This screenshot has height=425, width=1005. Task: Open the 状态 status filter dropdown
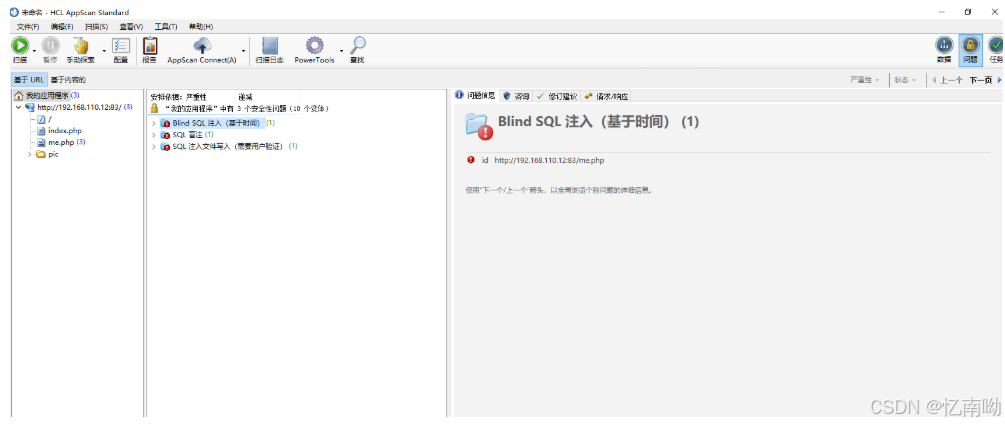pyautogui.click(x=906, y=80)
